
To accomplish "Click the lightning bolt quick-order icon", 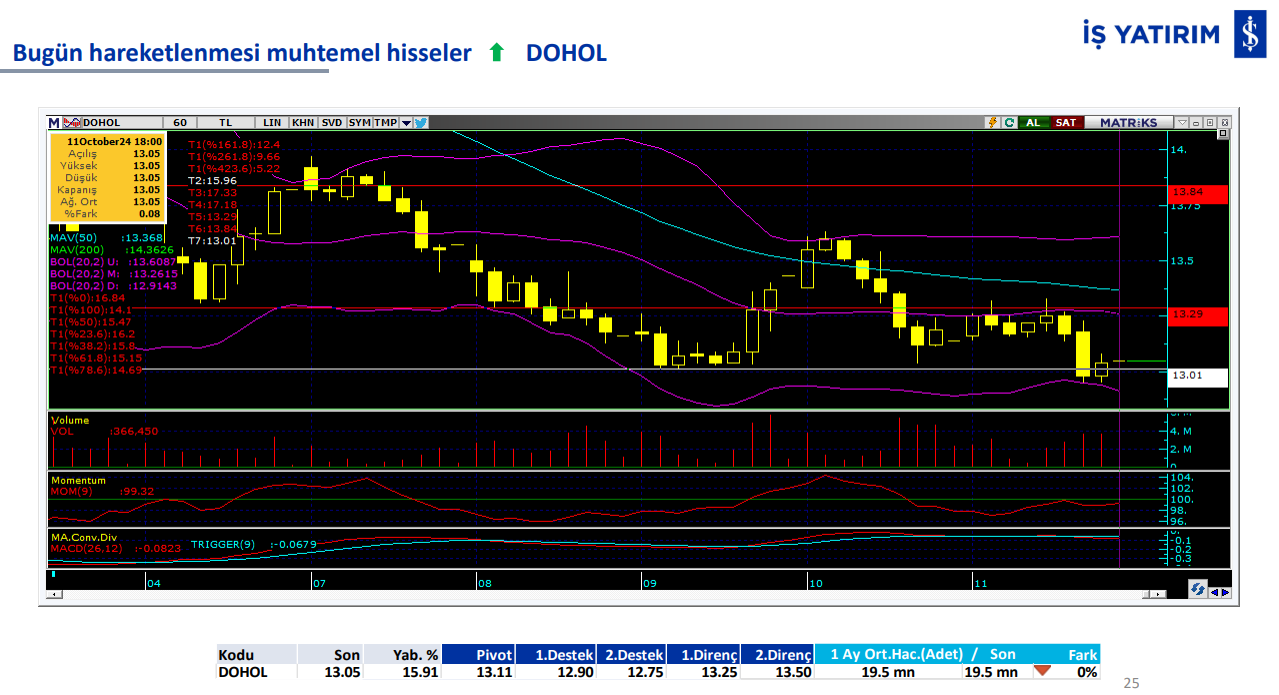I will pyautogui.click(x=992, y=123).
